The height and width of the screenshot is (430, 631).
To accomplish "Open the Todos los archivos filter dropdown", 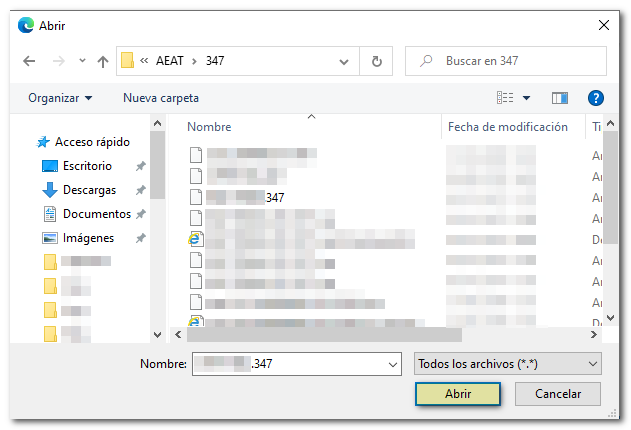I will [x=507, y=364].
